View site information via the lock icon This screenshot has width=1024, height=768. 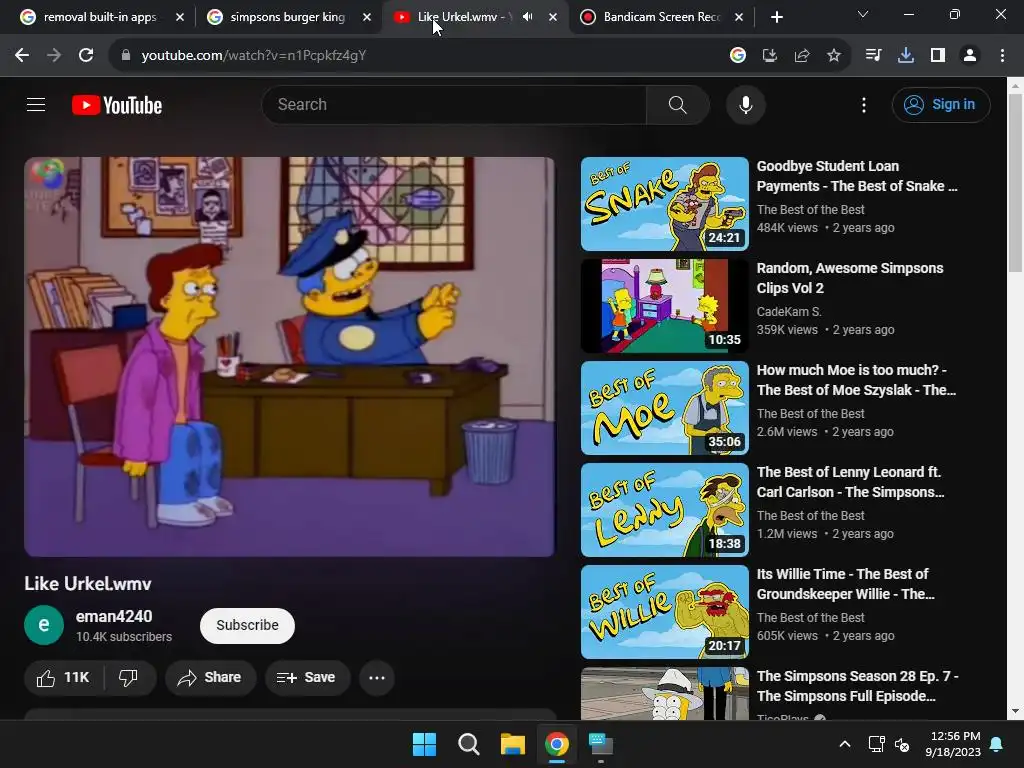(x=126, y=56)
